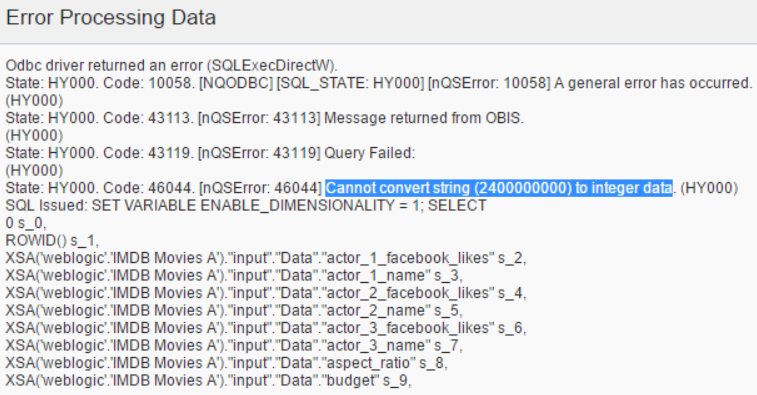Click the "0 s_0," SQL line

(26, 223)
